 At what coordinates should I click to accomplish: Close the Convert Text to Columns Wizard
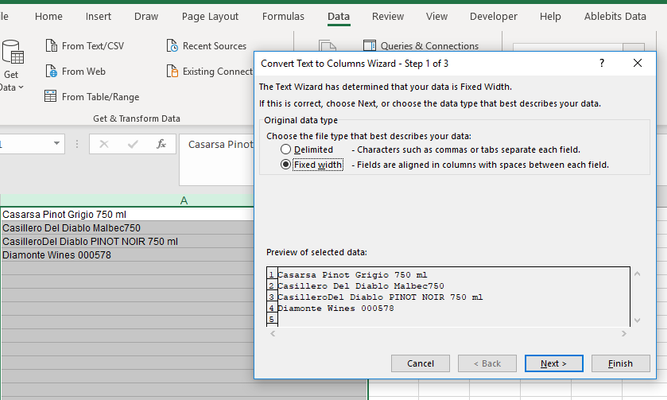click(637, 63)
